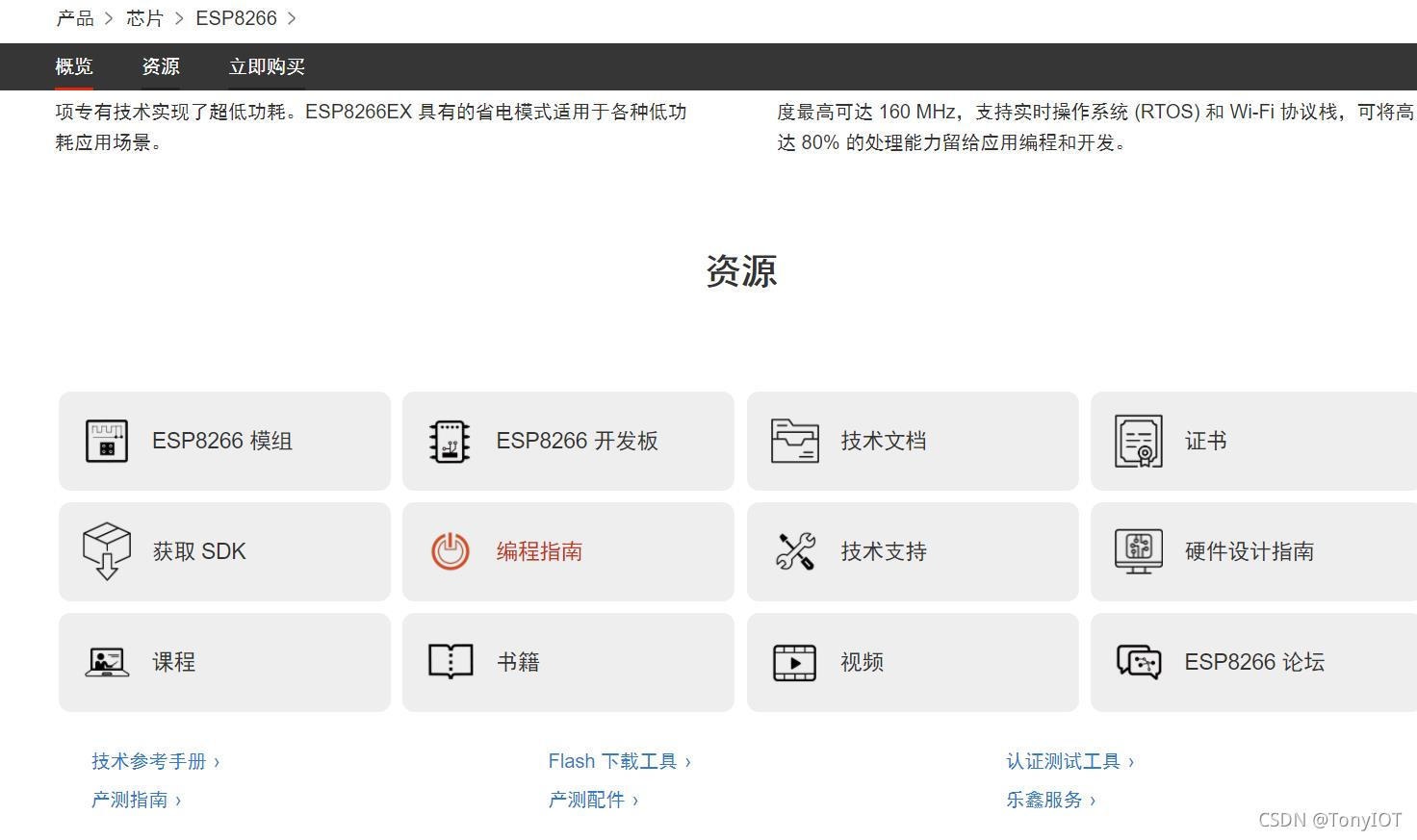
Task: Click the 编程指南 power icon
Action: click(x=450, y=551)
